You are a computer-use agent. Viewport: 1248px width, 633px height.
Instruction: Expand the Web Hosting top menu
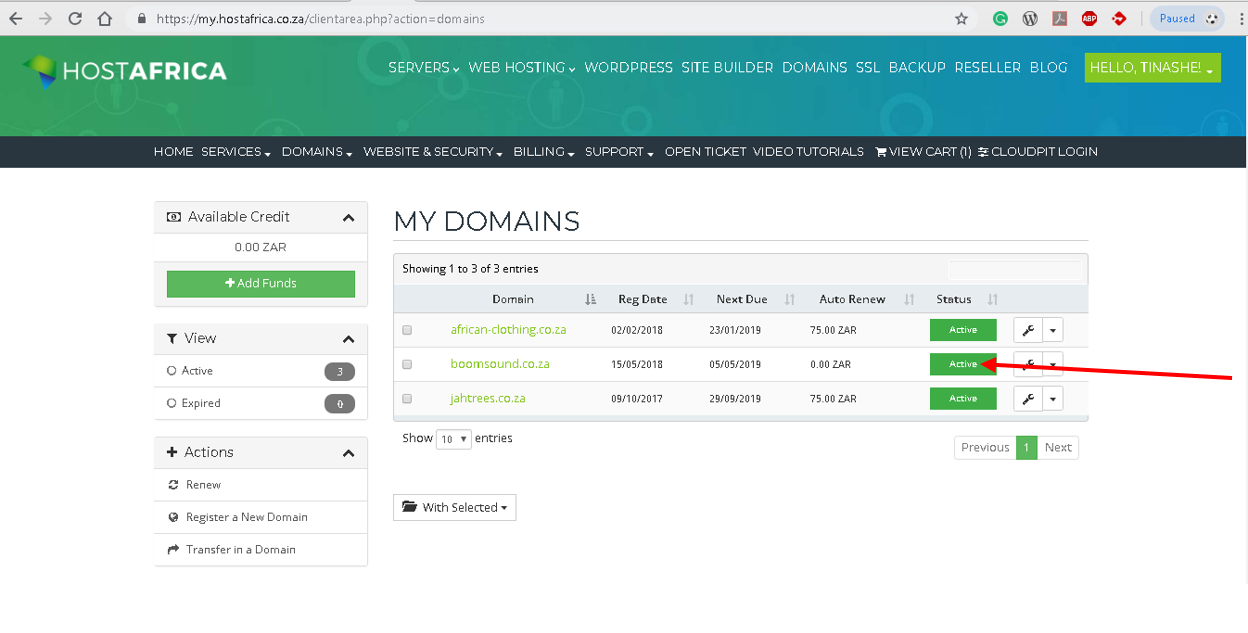(x=522, y=67)
